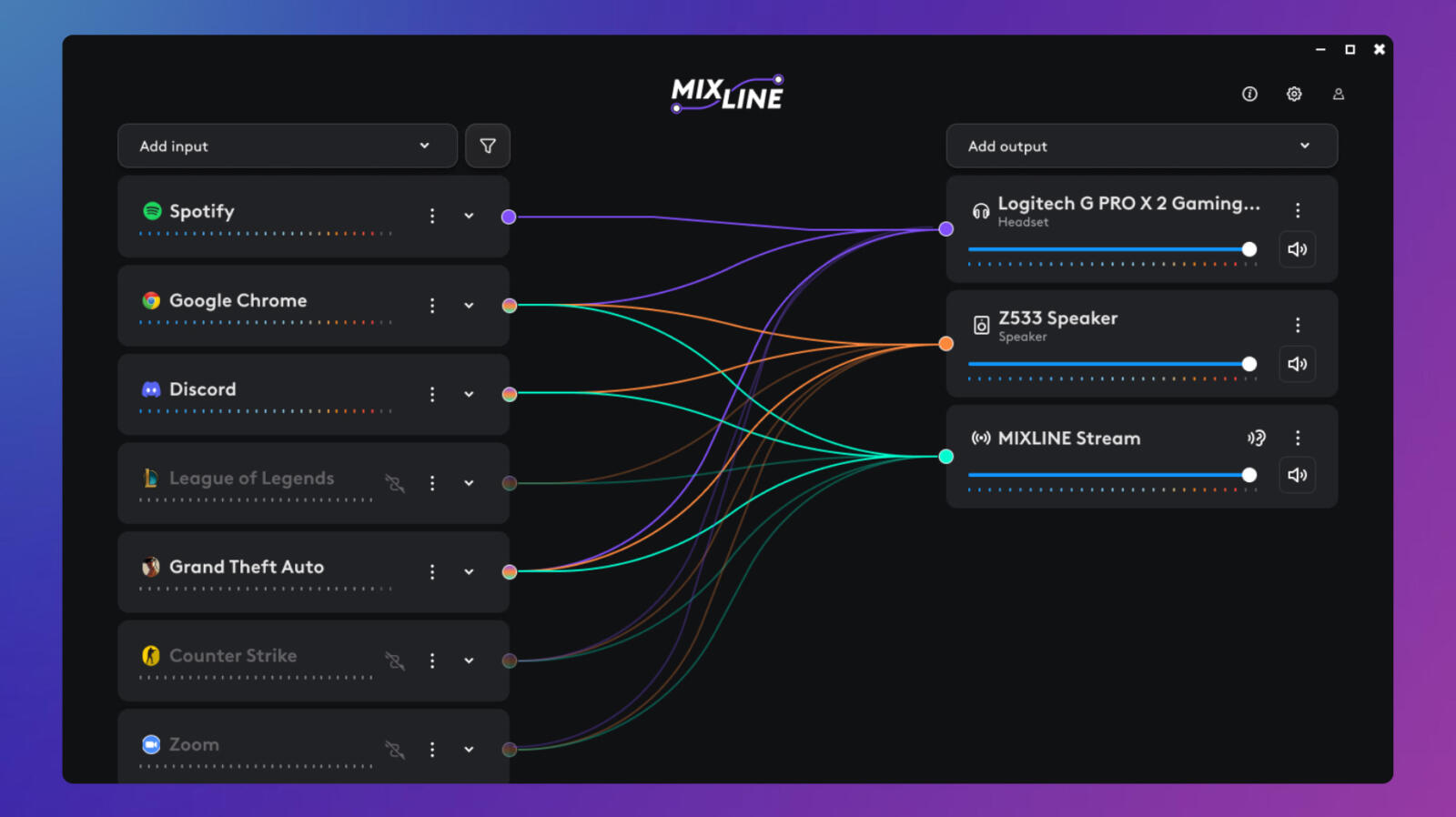Click the Logitech headset input connector node
The image size is (1456, 817).
[946, 229]
